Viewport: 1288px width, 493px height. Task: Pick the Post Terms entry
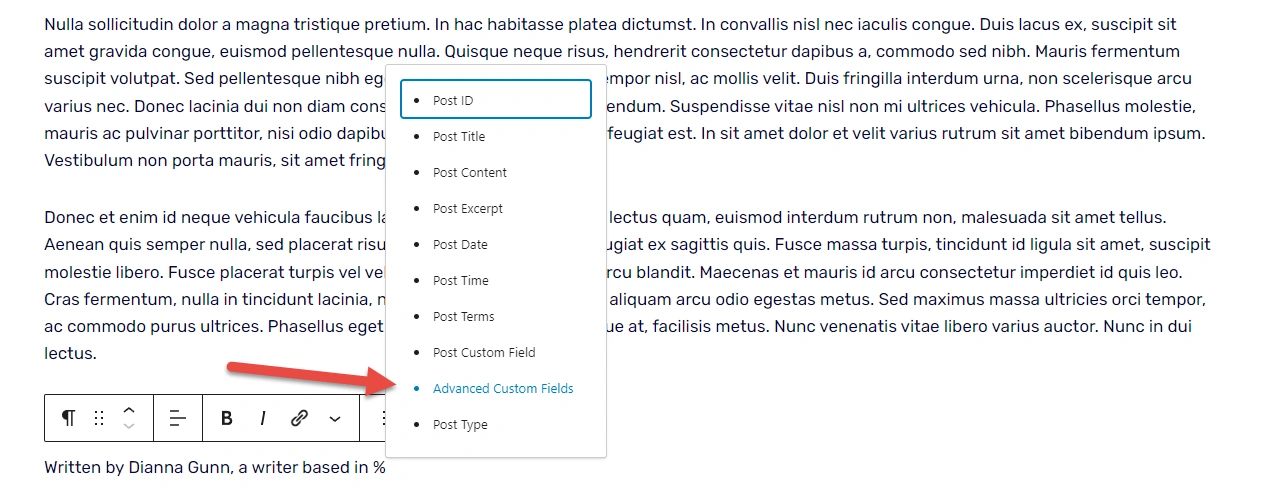point(463,316)
